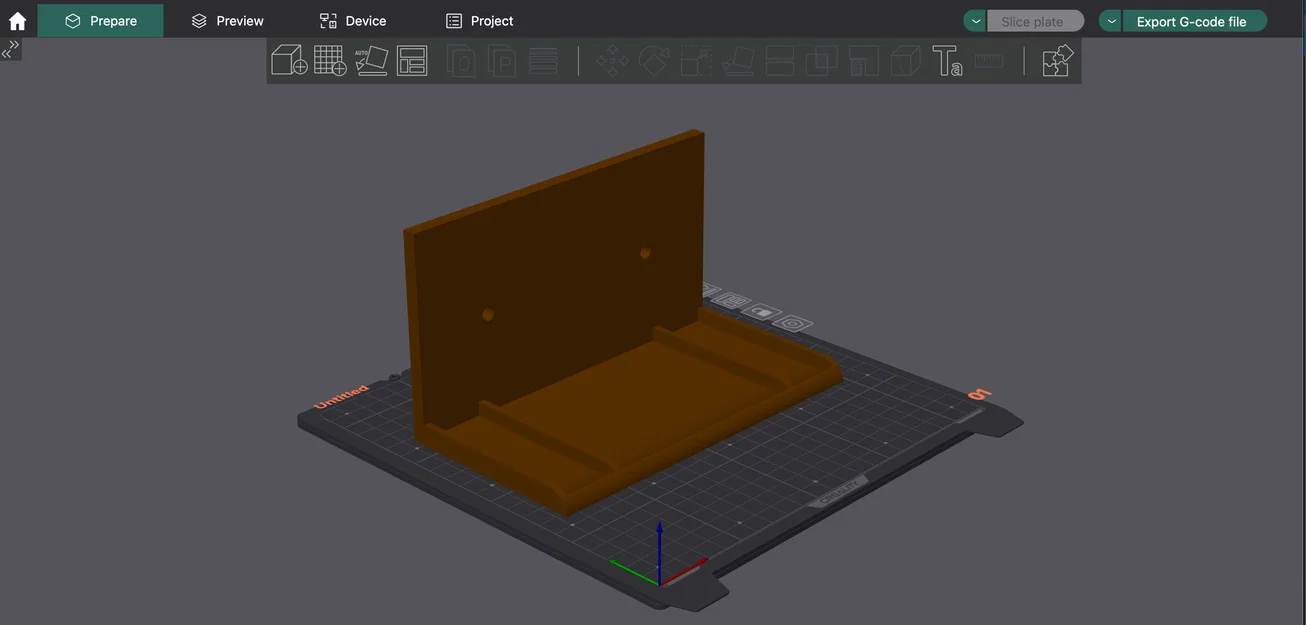The image size is (1306, 625).
Task: Click the Split to parts toolbar icon
Action: click(x=502, y=60)
